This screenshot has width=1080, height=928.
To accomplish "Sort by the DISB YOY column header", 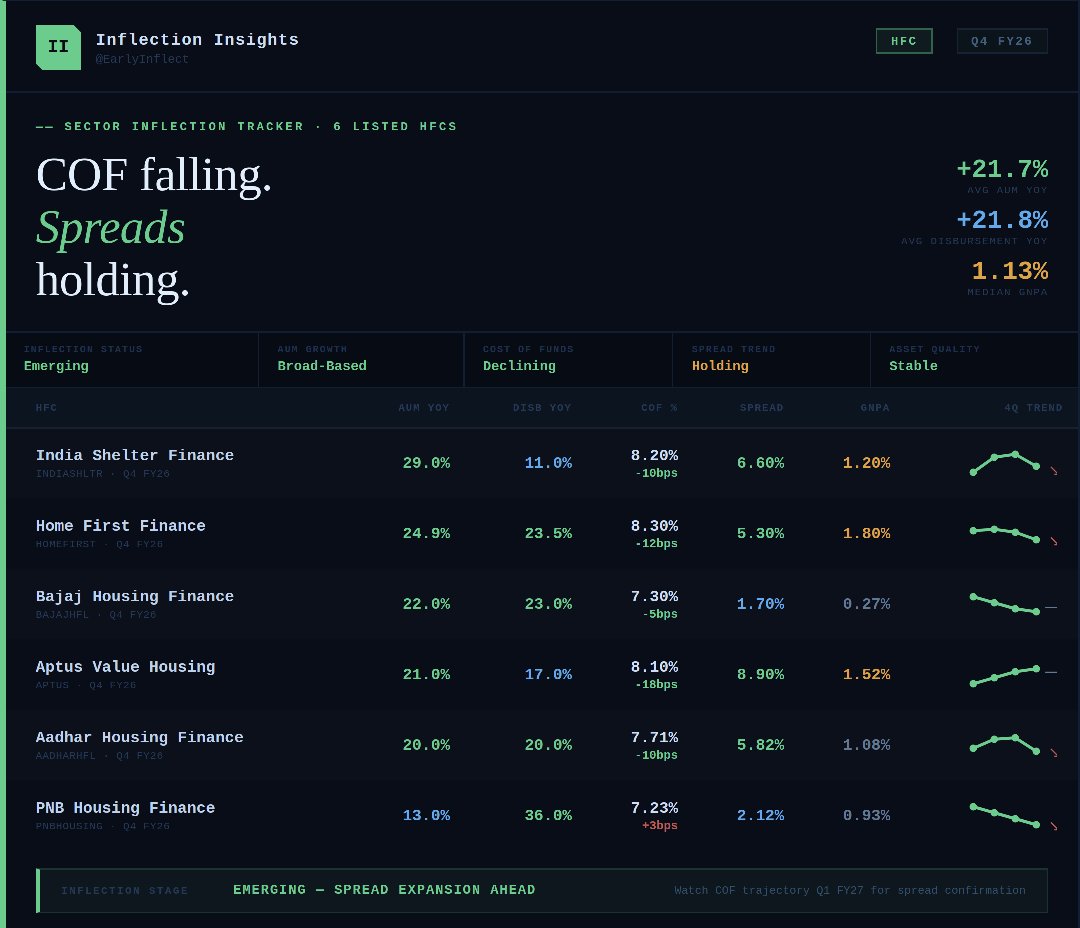I will [x=542, y=408].
